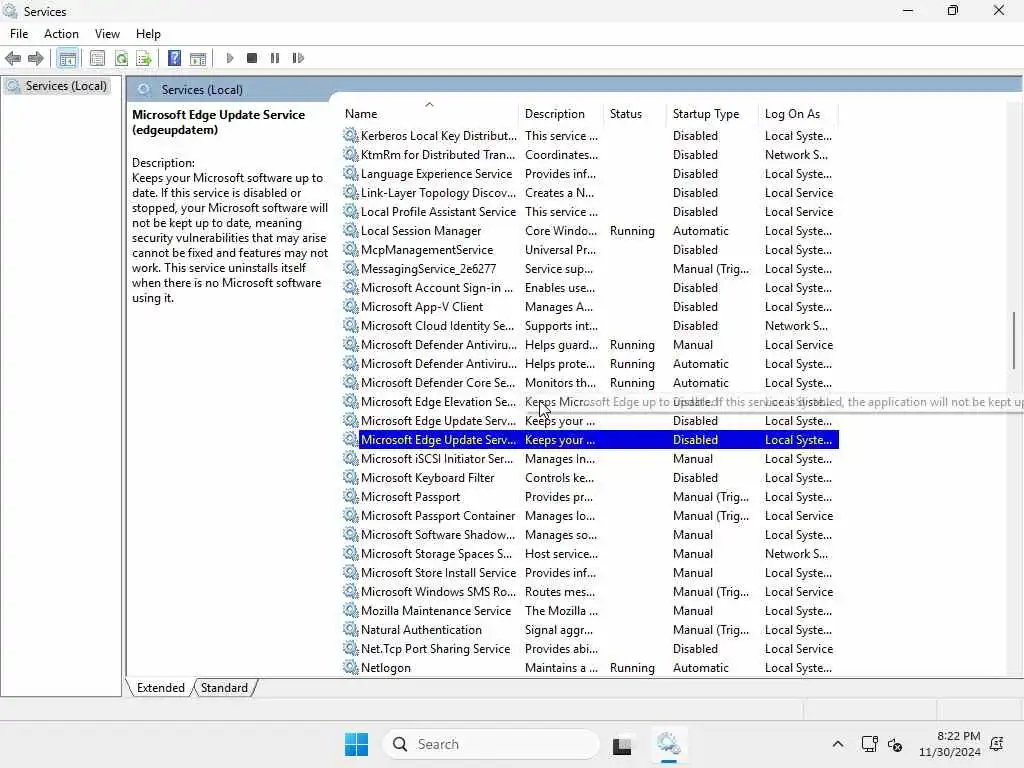Viewport: 1024px width, 768px height.
Task: Click the Services app icon in taskbar
Action: click(668, 744)
